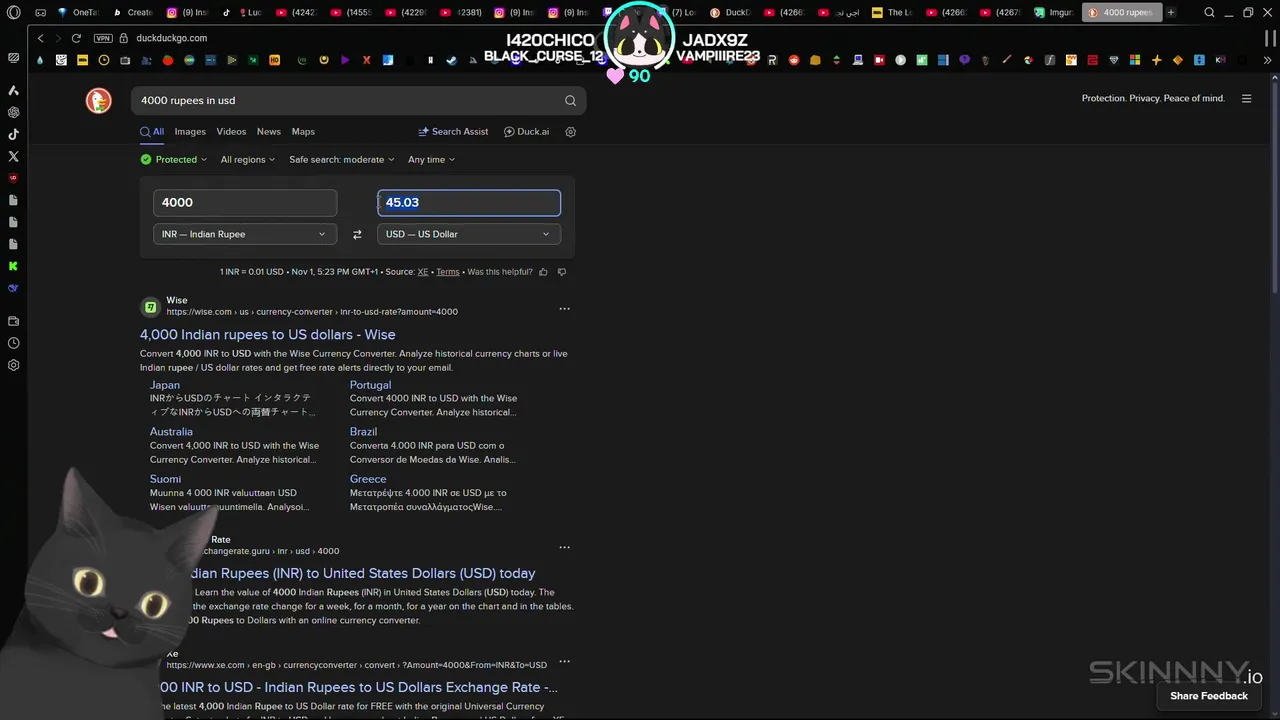Open the INR to USD xe.com result title
This screenshot has height=720, width=1280.
[x=357, y=688]
